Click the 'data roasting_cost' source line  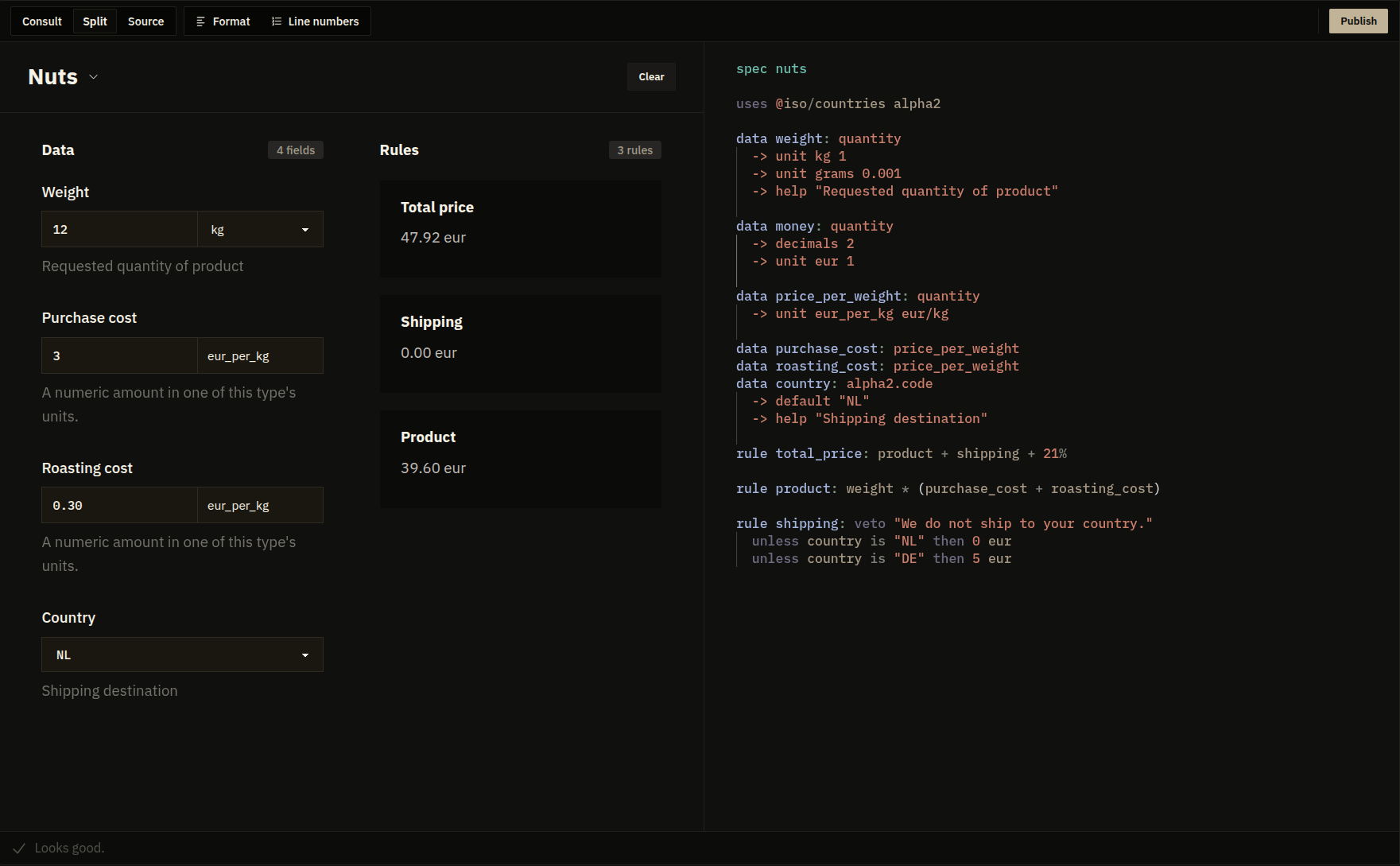tap(878, 366)
